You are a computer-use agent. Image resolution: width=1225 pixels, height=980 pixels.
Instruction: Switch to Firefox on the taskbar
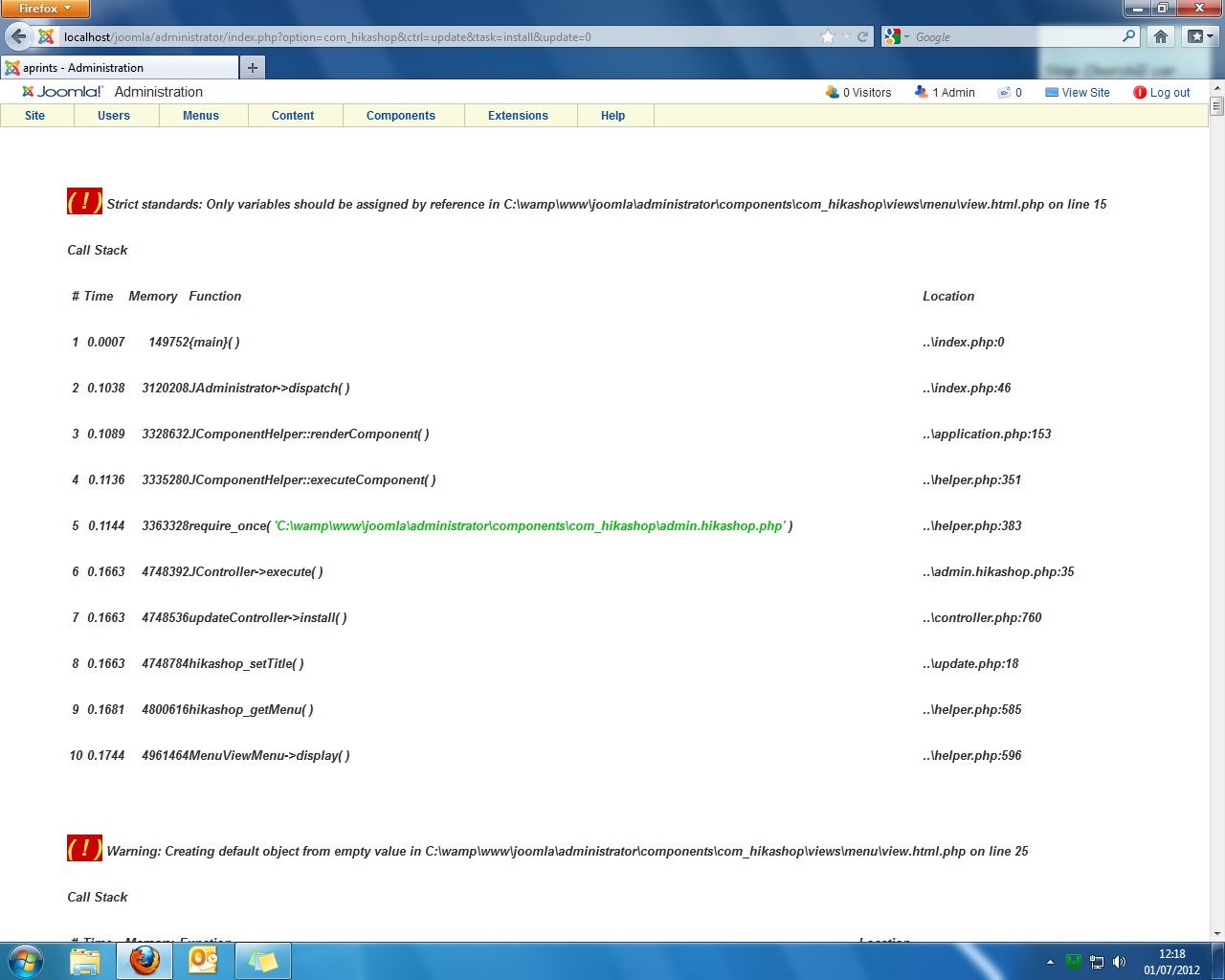pos(145,961)
